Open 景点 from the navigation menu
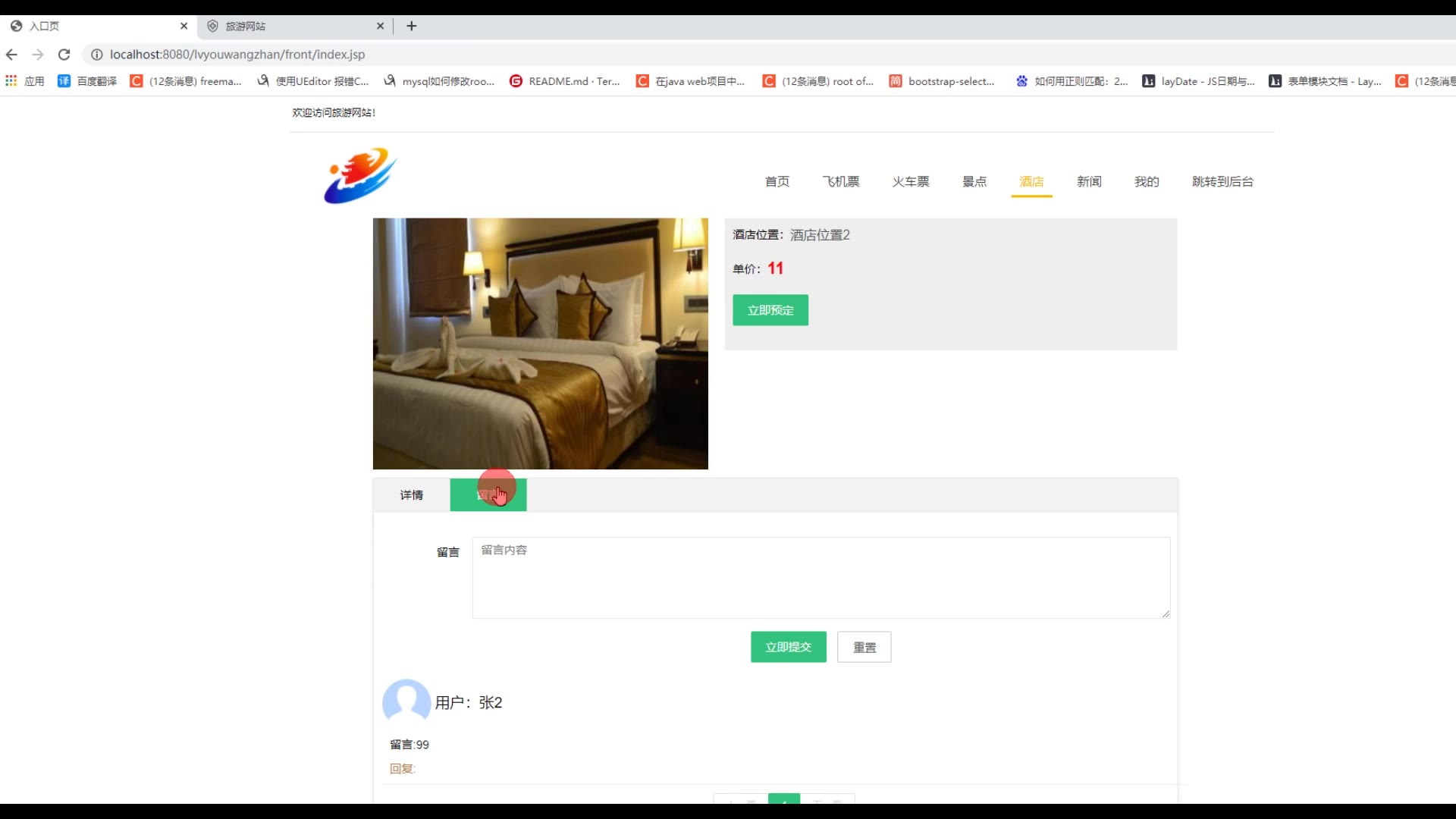This screenshot has height=819, width=1456. (974, 181)
